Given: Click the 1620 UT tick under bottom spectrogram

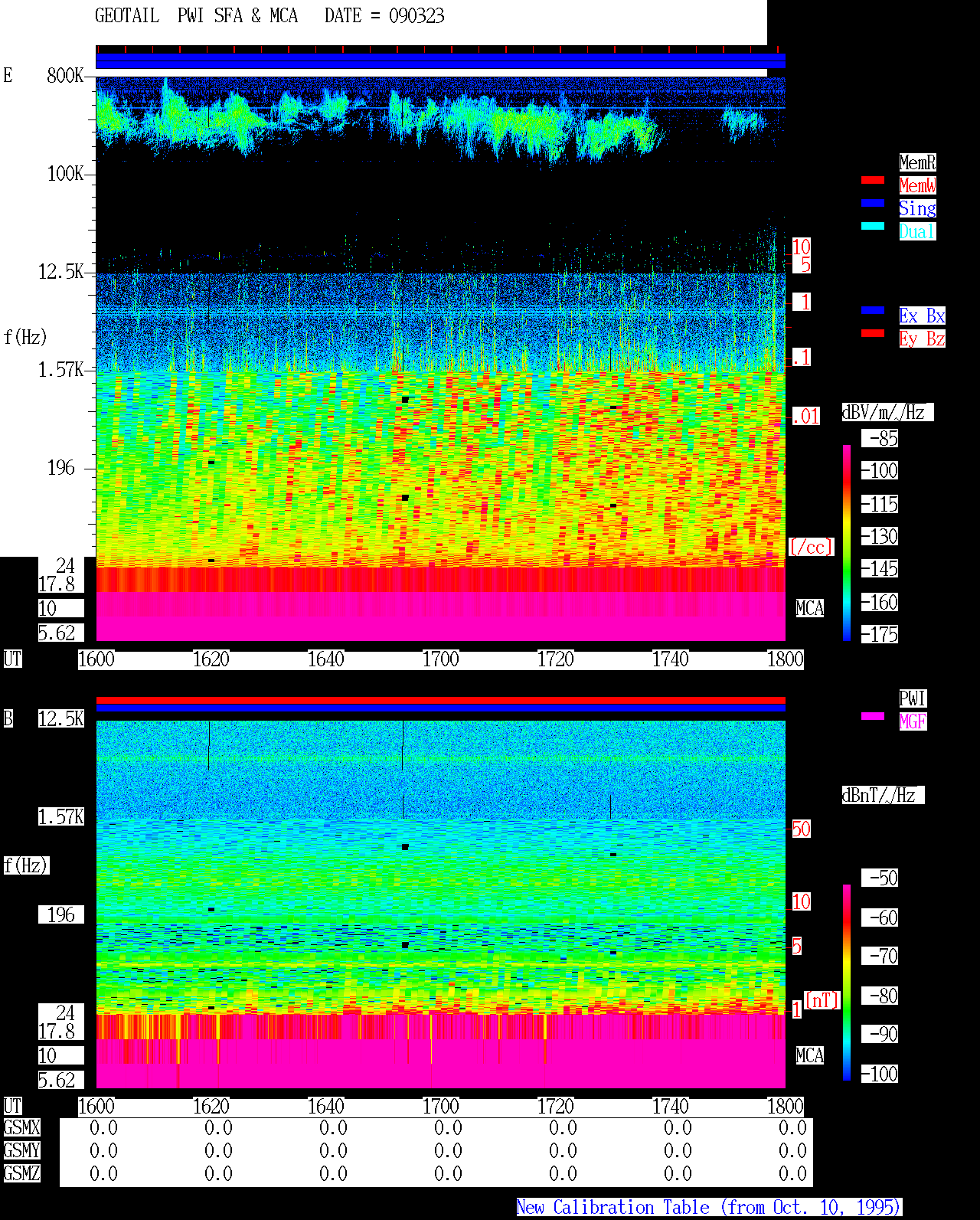Looking at the screenshot, I should click(x=211, y=1107).
